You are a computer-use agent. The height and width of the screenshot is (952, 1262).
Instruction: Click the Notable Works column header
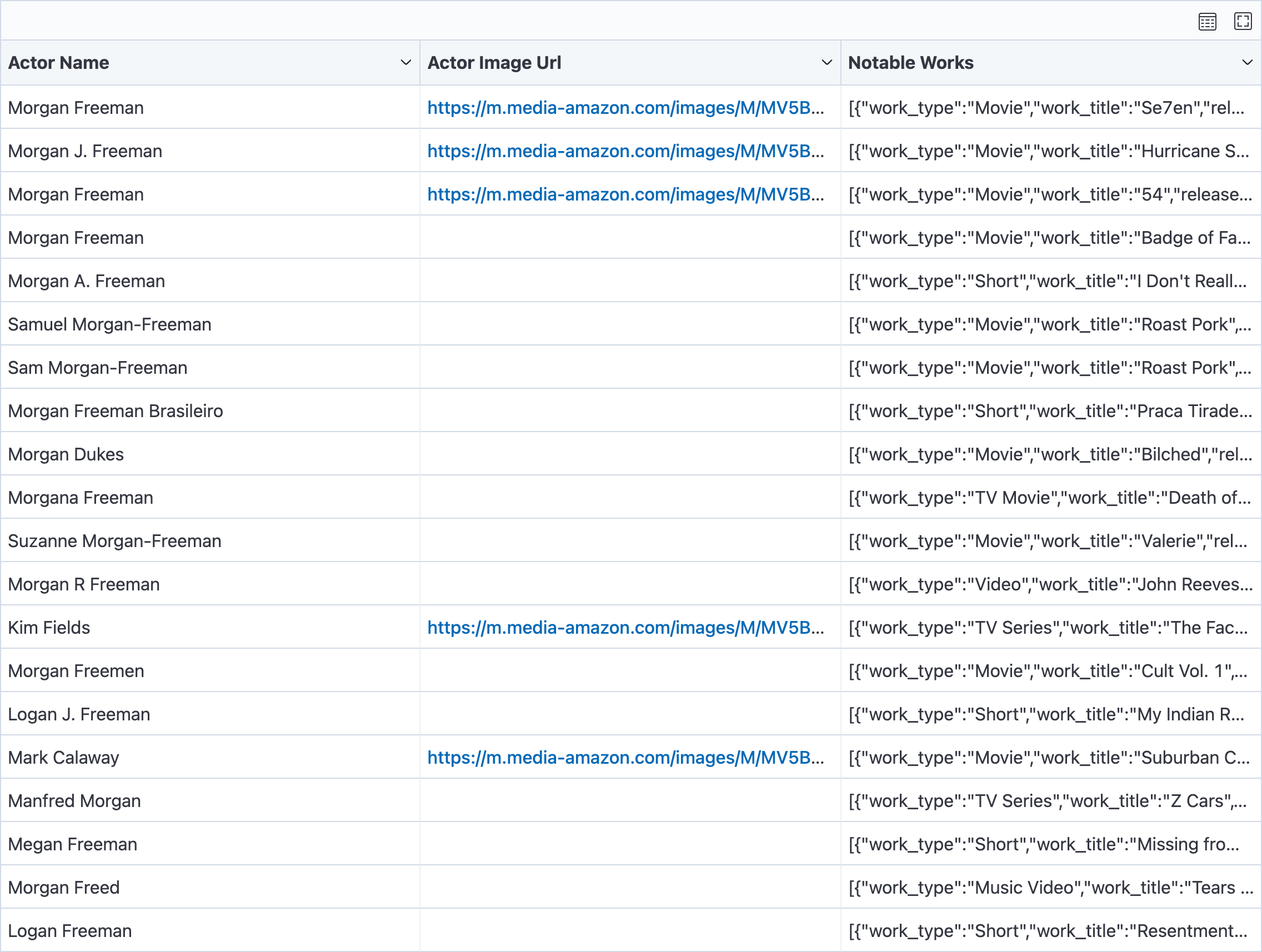tap(910, 63)
